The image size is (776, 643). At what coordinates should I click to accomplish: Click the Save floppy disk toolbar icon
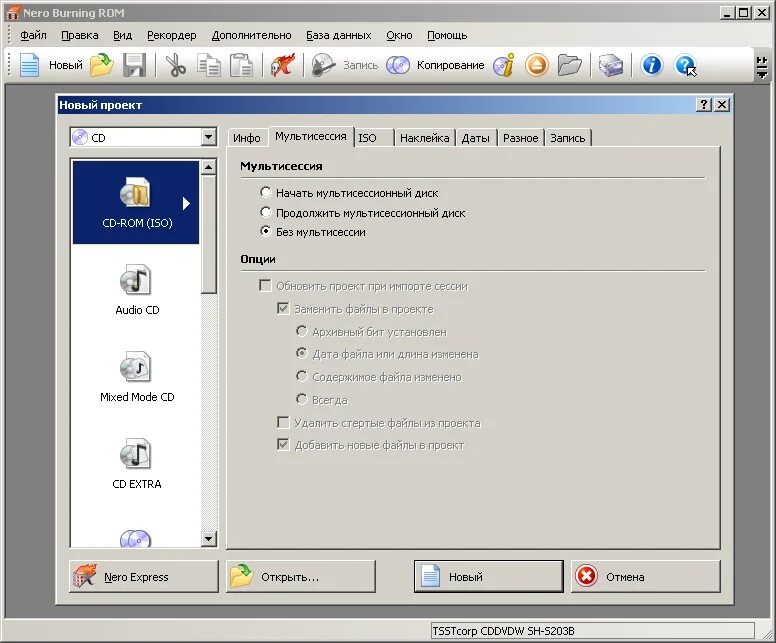click(x=134, y=65)
